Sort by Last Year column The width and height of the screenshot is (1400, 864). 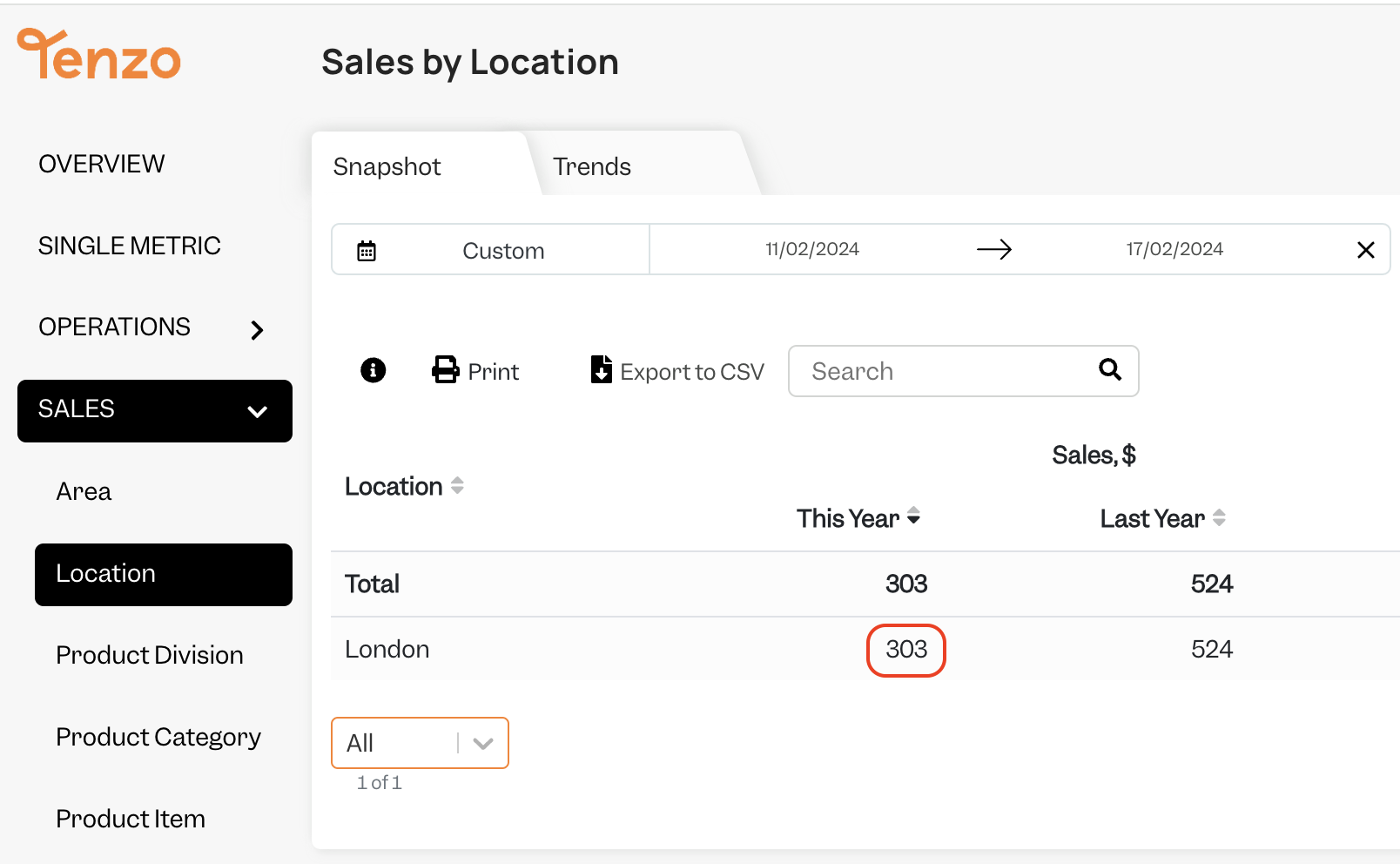[1219, 517]
